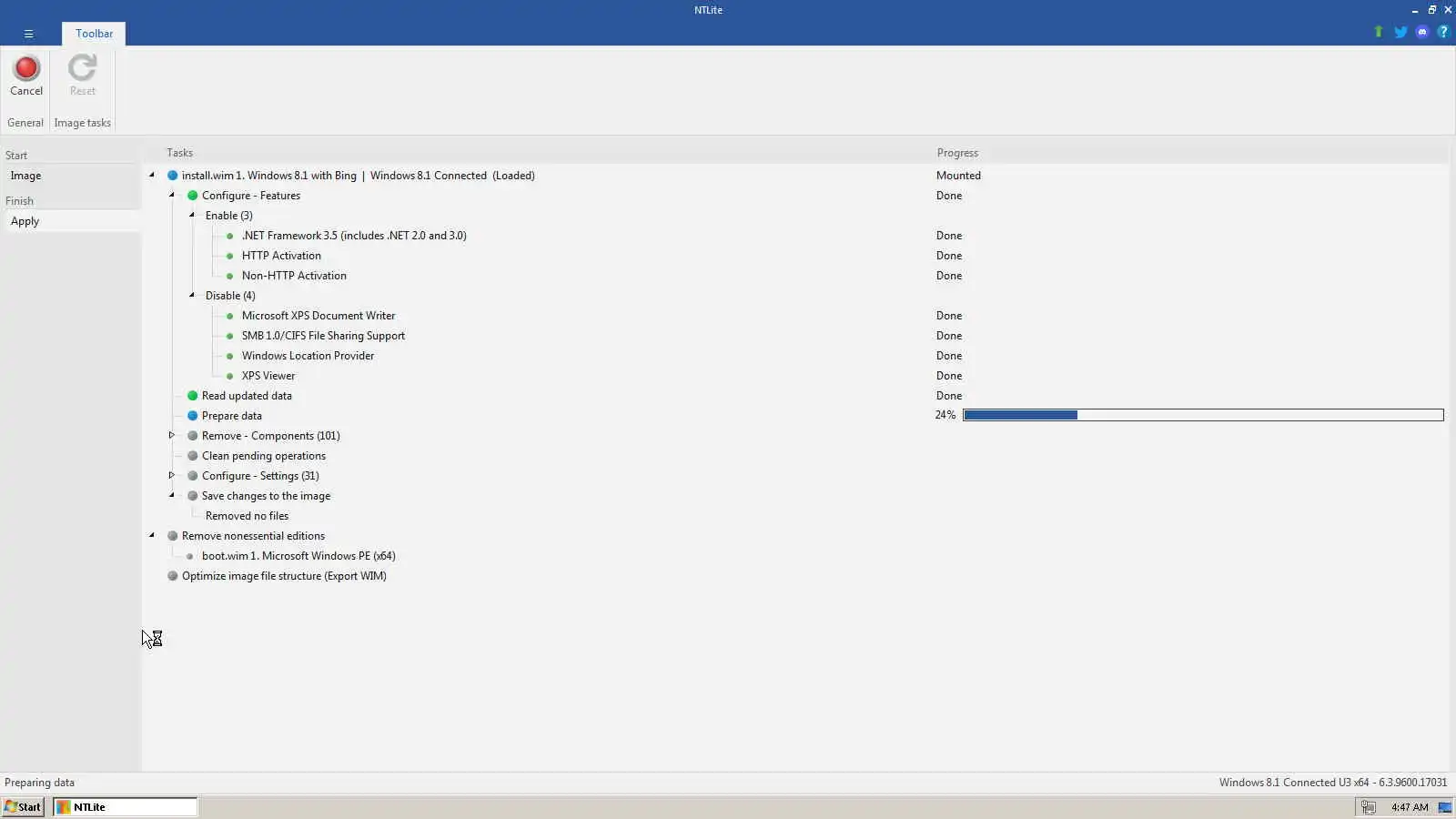
Task: Click the red Cancel button
Action: [x=26, y=76]
